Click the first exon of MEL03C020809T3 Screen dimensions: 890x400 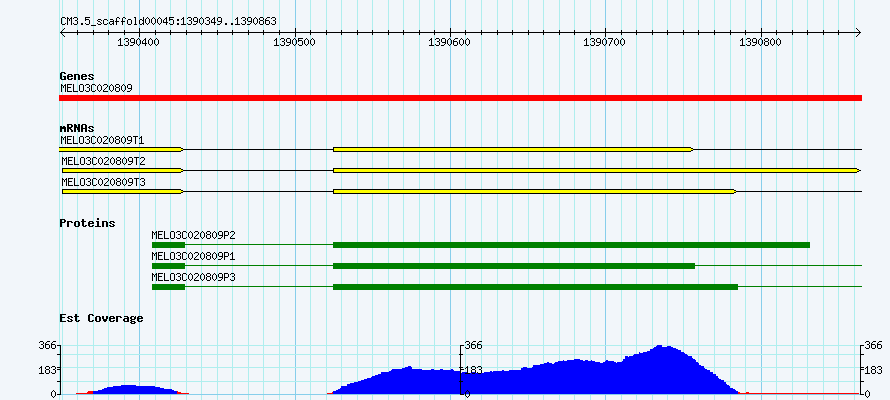pyautogui.click(x=123, y=192)
